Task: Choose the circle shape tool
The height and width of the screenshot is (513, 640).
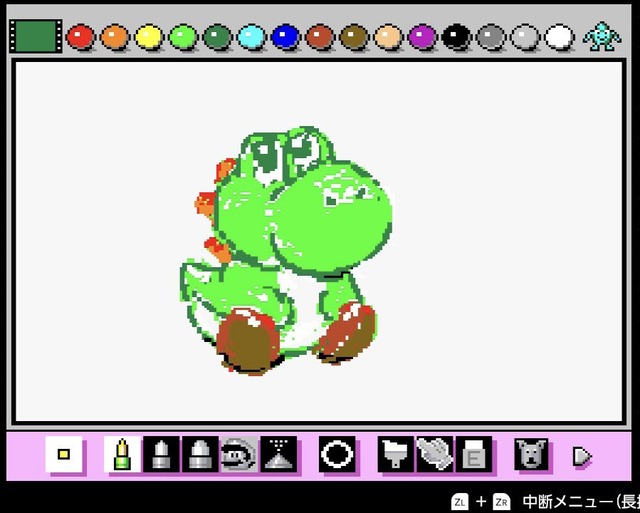Action: point(337,454)
